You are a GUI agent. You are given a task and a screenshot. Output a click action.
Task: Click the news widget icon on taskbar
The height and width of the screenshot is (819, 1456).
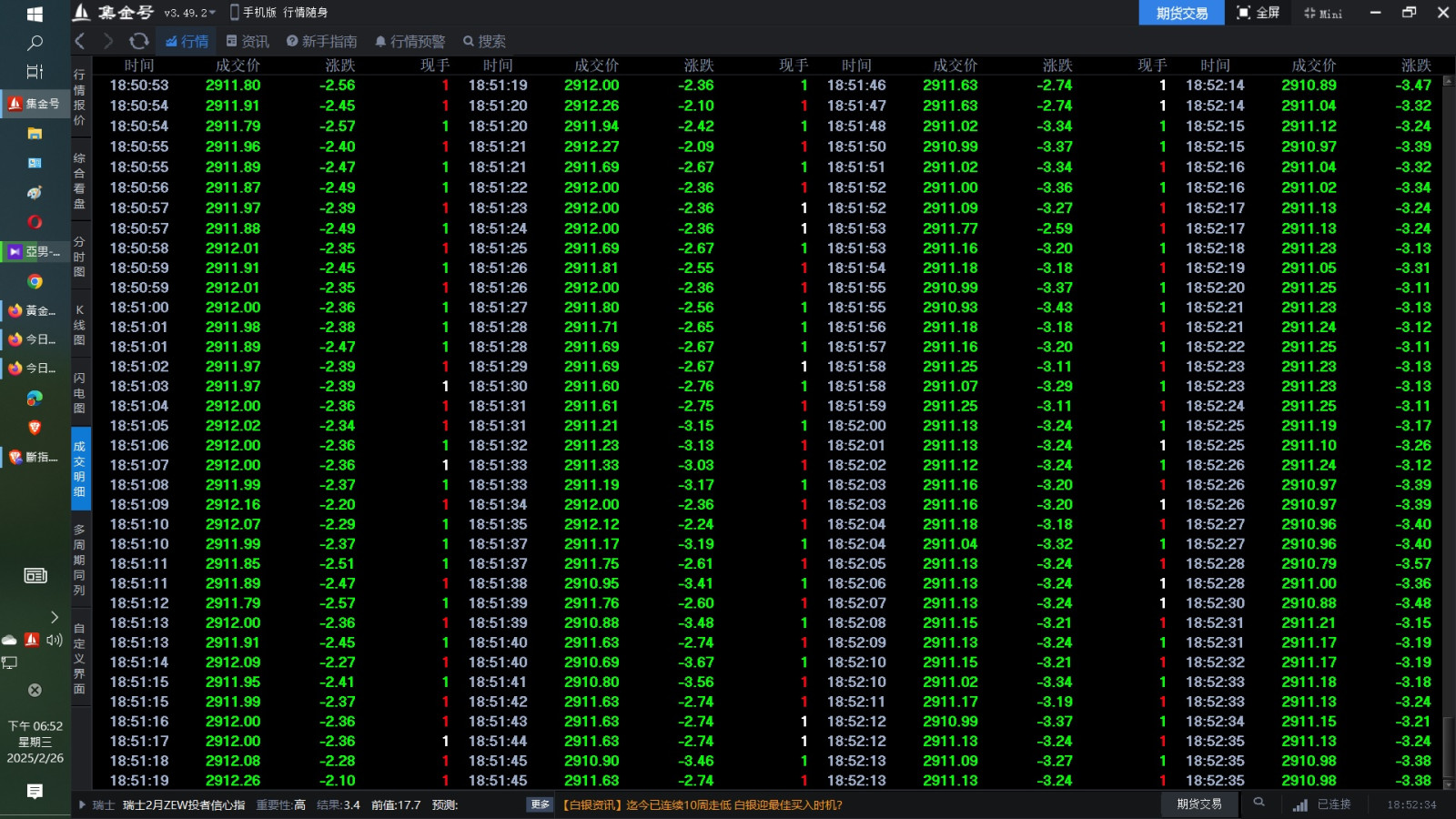point(35,575)
